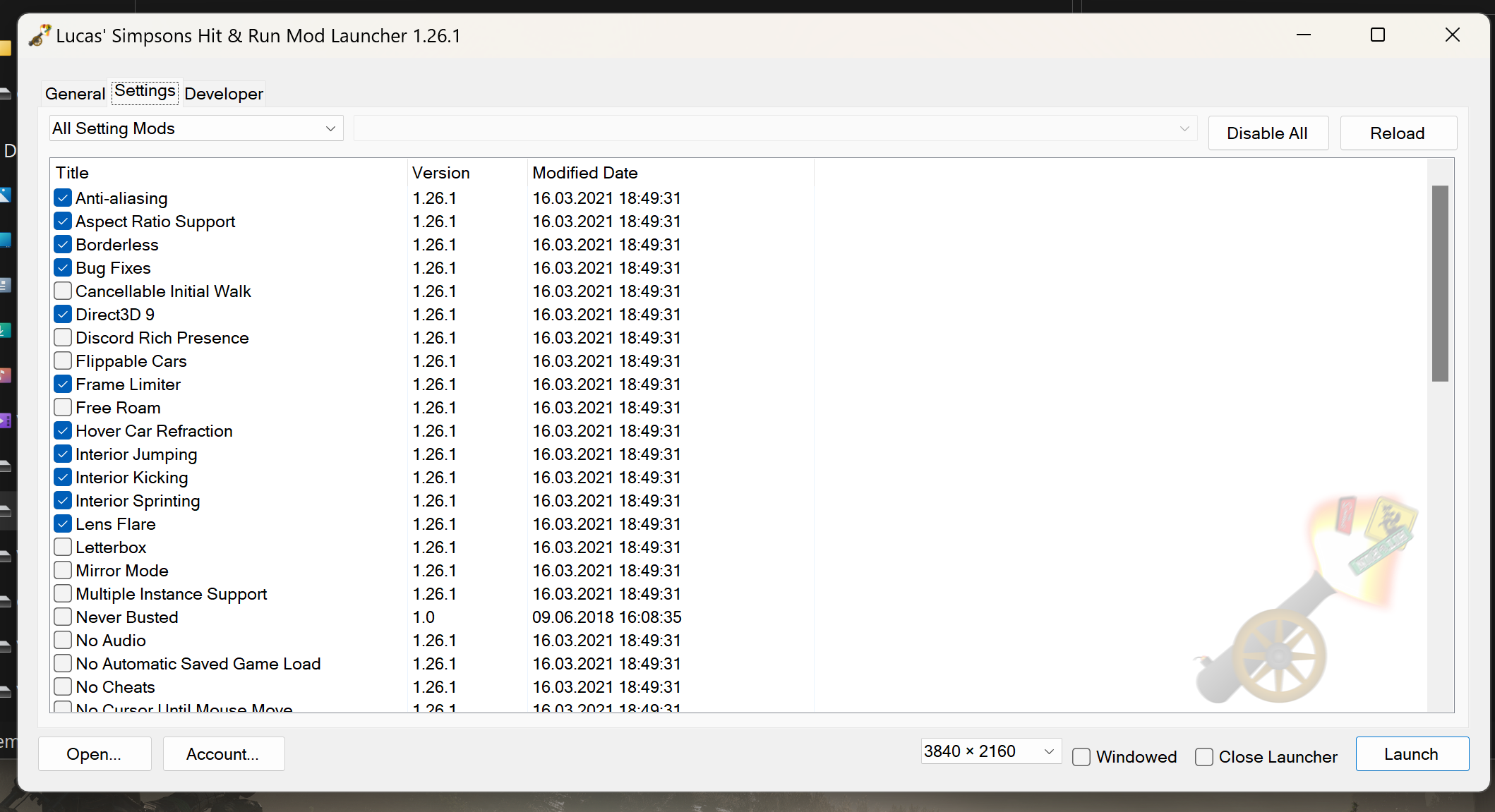Viewport: 1495px width, 812px height.
Task: Sort mods by the Title column header
Action: click(229, 173)
